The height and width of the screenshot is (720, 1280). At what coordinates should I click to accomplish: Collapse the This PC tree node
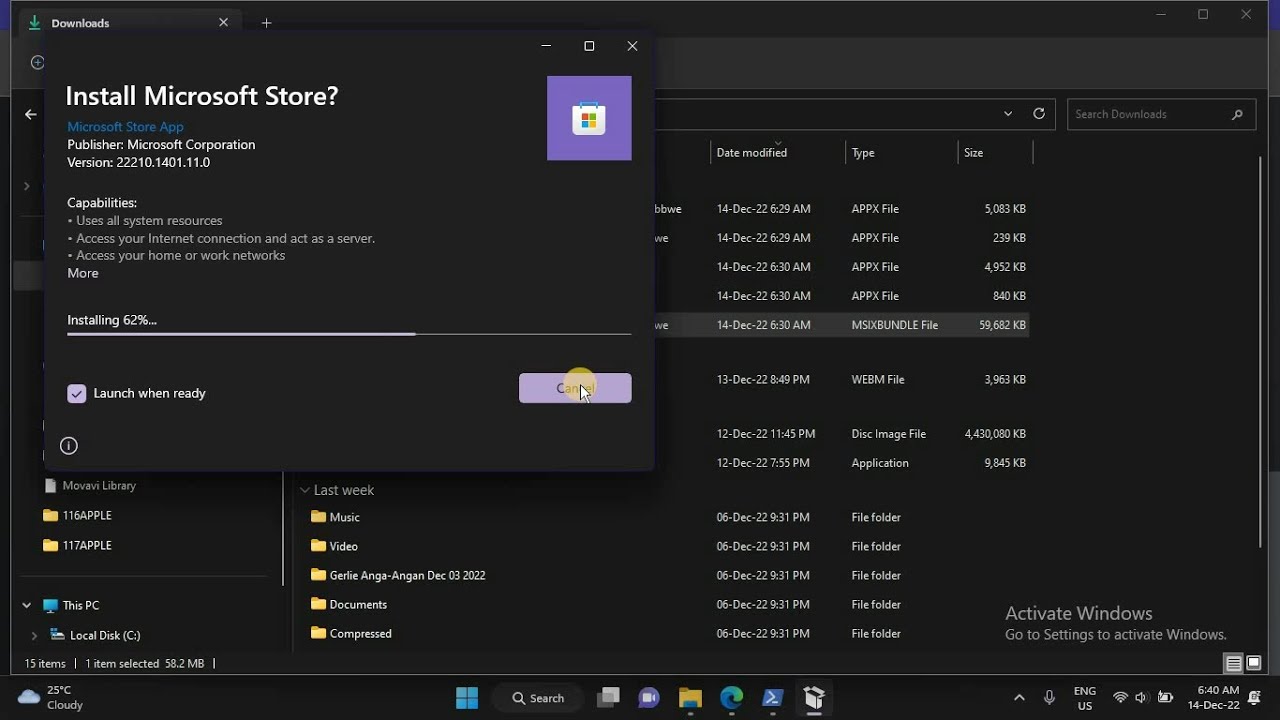(x=27, y=605)
